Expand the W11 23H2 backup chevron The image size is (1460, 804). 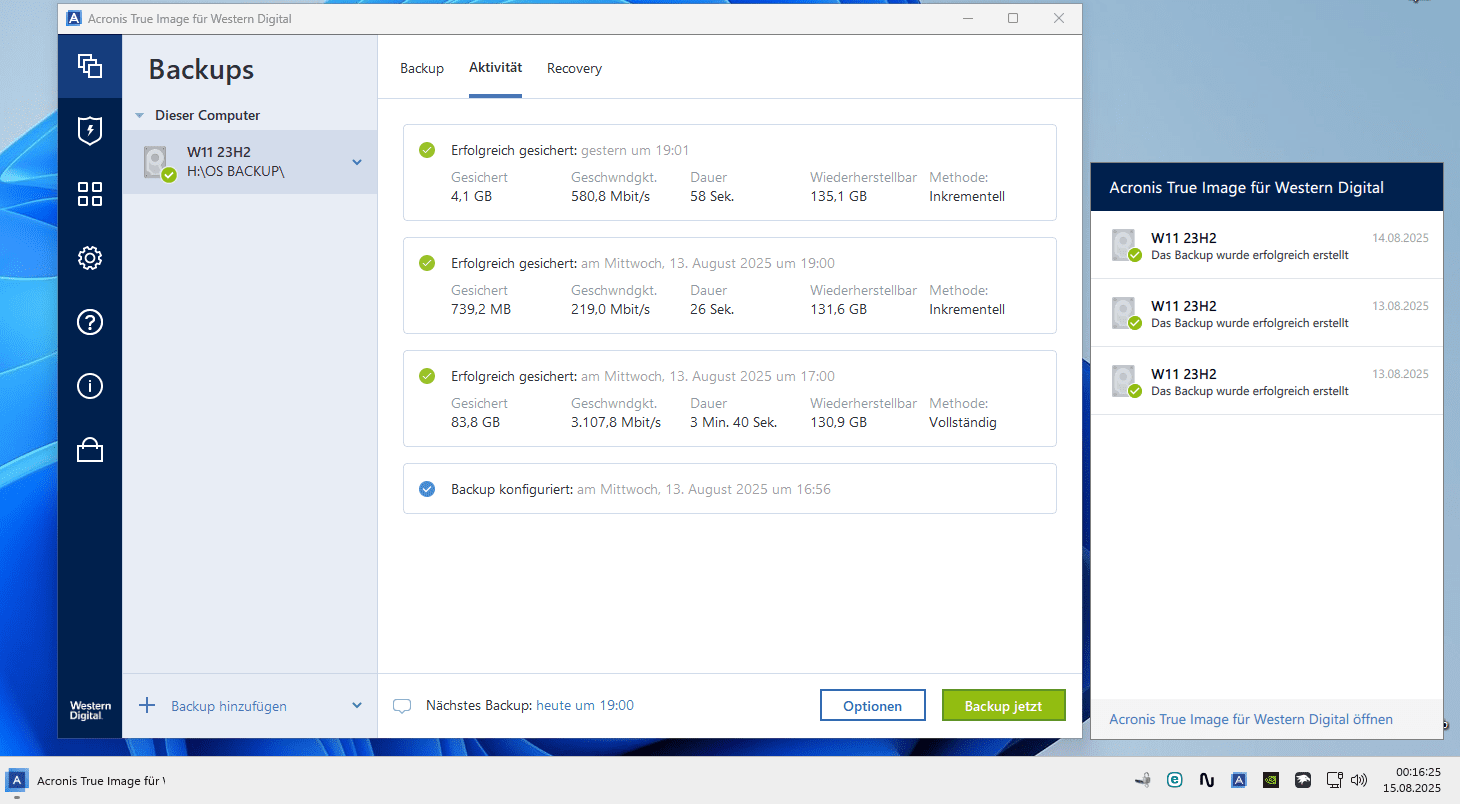coord(357,162)
